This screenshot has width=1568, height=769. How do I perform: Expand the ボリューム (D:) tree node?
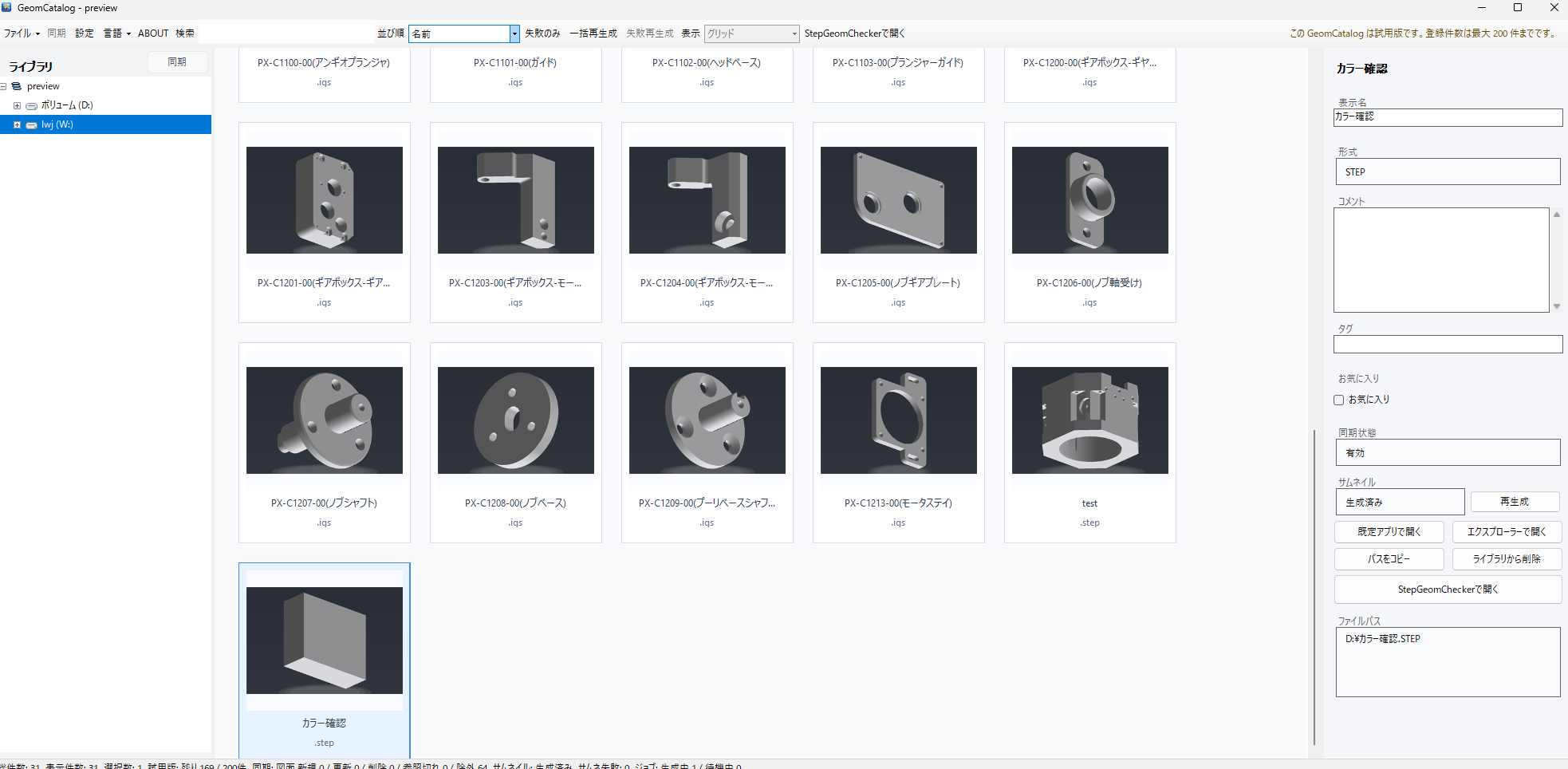tap(17, 105)
